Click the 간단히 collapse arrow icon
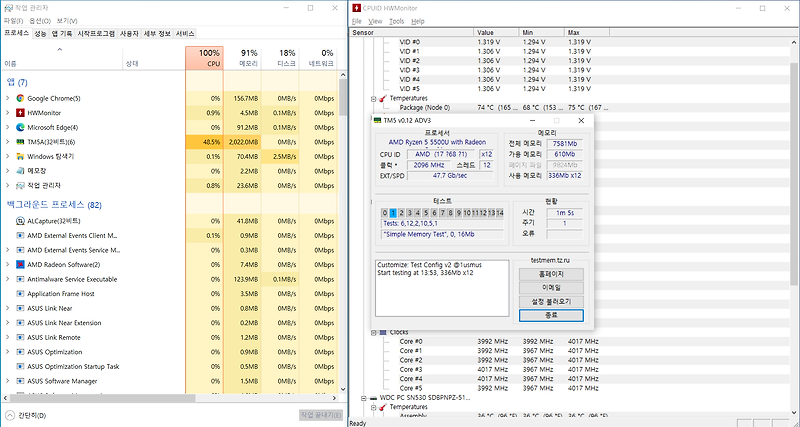This screenshot has width=800, height=427. 10,415
